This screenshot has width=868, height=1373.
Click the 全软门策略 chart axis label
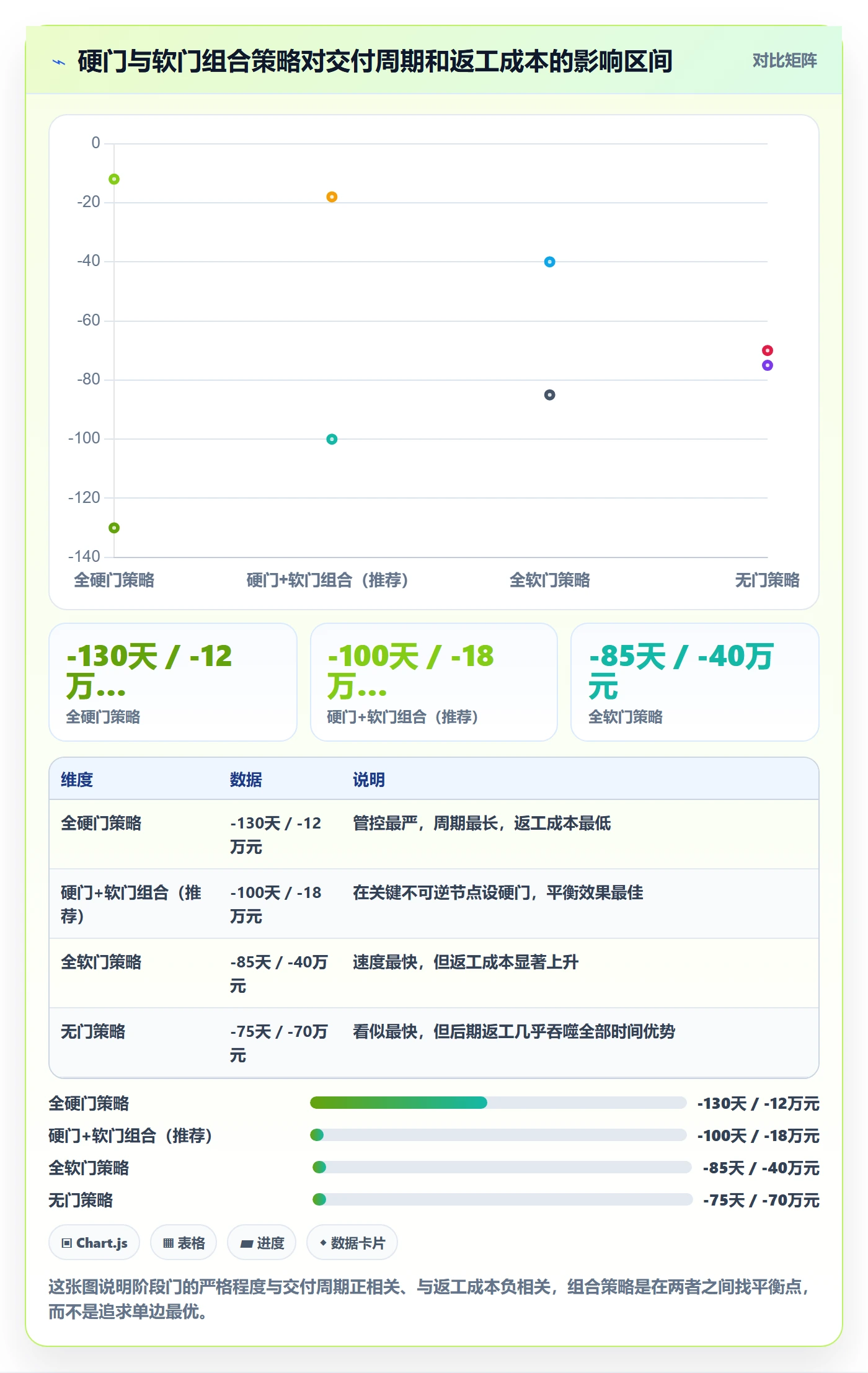click(549, 580)
